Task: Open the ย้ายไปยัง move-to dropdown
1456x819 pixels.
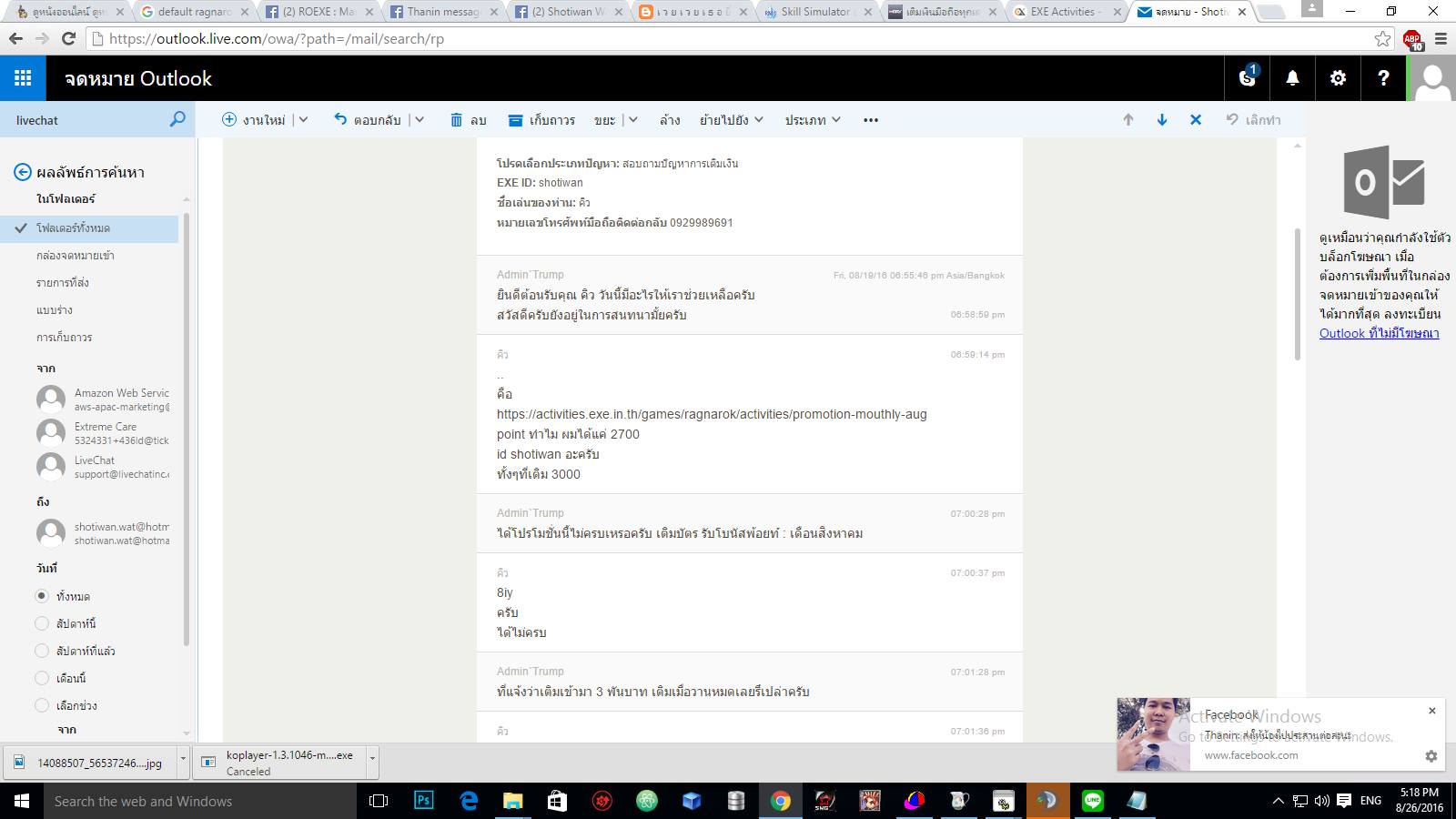Action: coord(732,119)
